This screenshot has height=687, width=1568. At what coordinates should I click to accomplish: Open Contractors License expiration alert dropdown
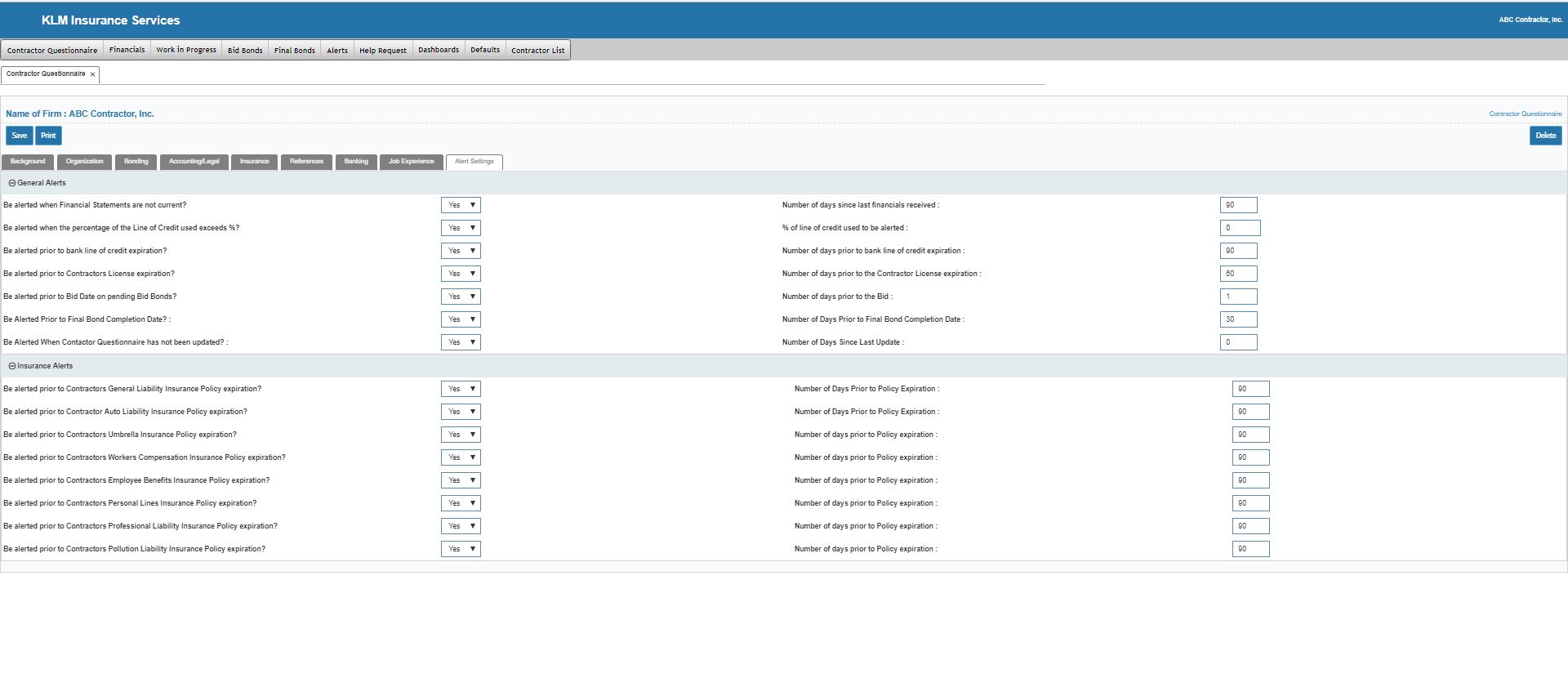coord(461,274)
